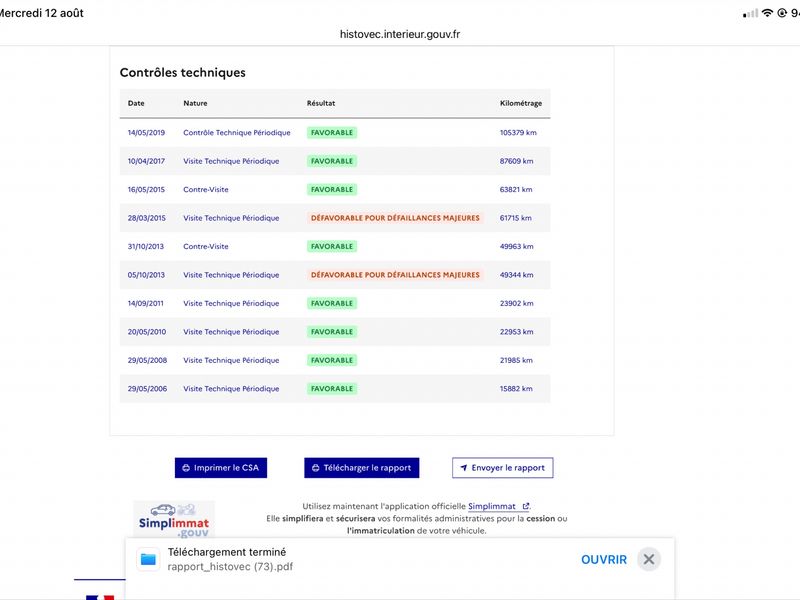The height and width of the screenshot is (600, 800).
Task: Click 15882 km value
Action: 516,389
